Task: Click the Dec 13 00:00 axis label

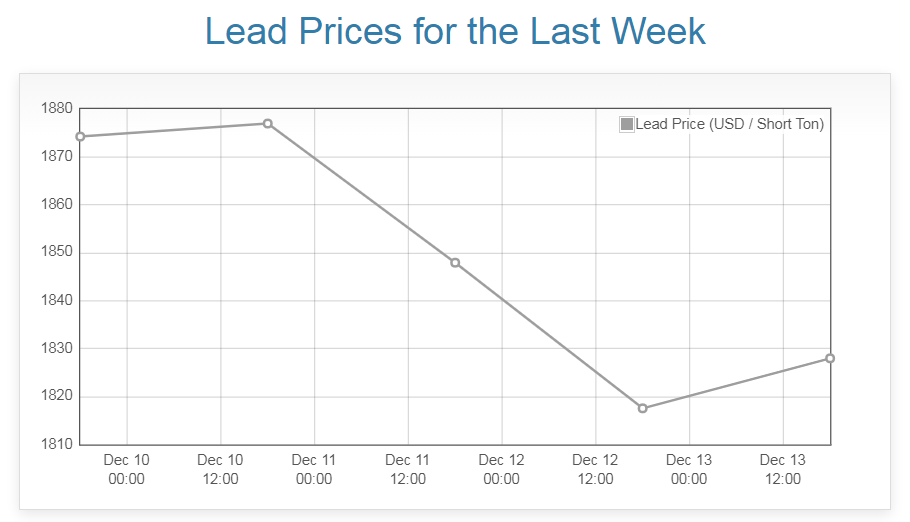Action: pos(689,469)
